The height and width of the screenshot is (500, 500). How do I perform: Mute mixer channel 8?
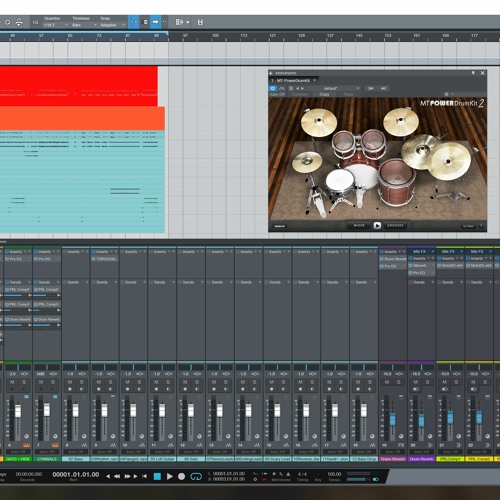70,382
